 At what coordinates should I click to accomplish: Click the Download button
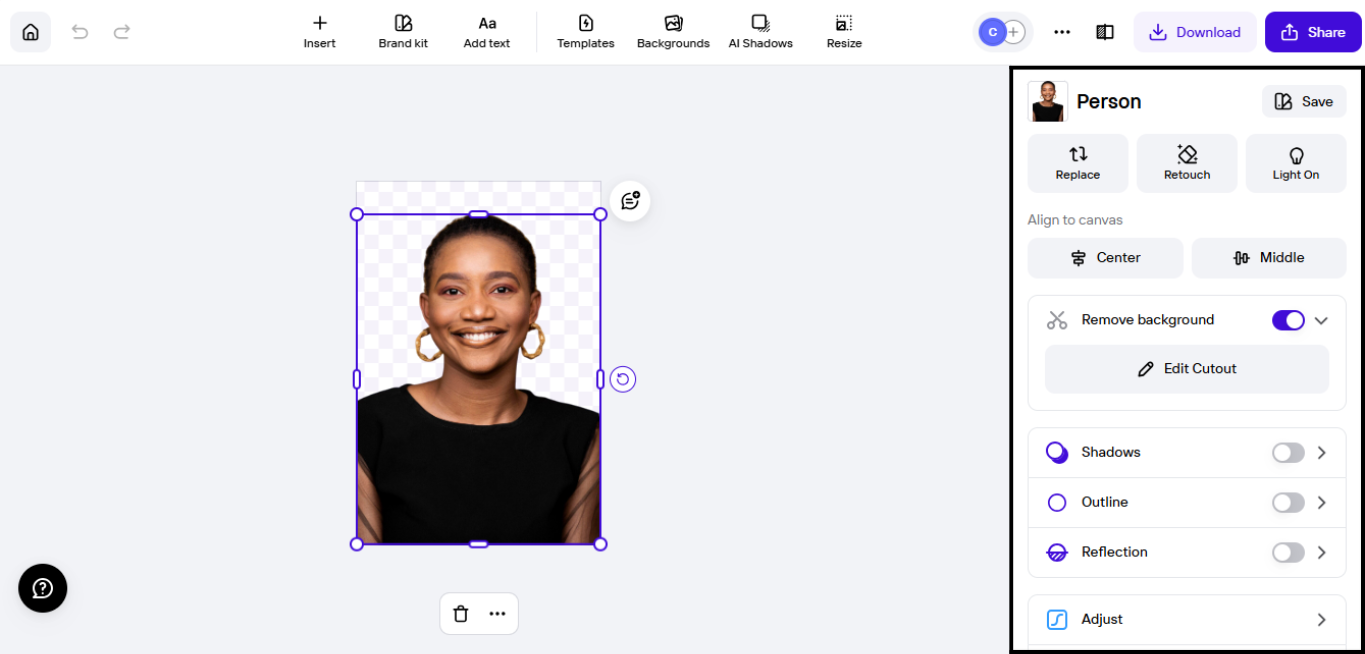[1195, 31]
